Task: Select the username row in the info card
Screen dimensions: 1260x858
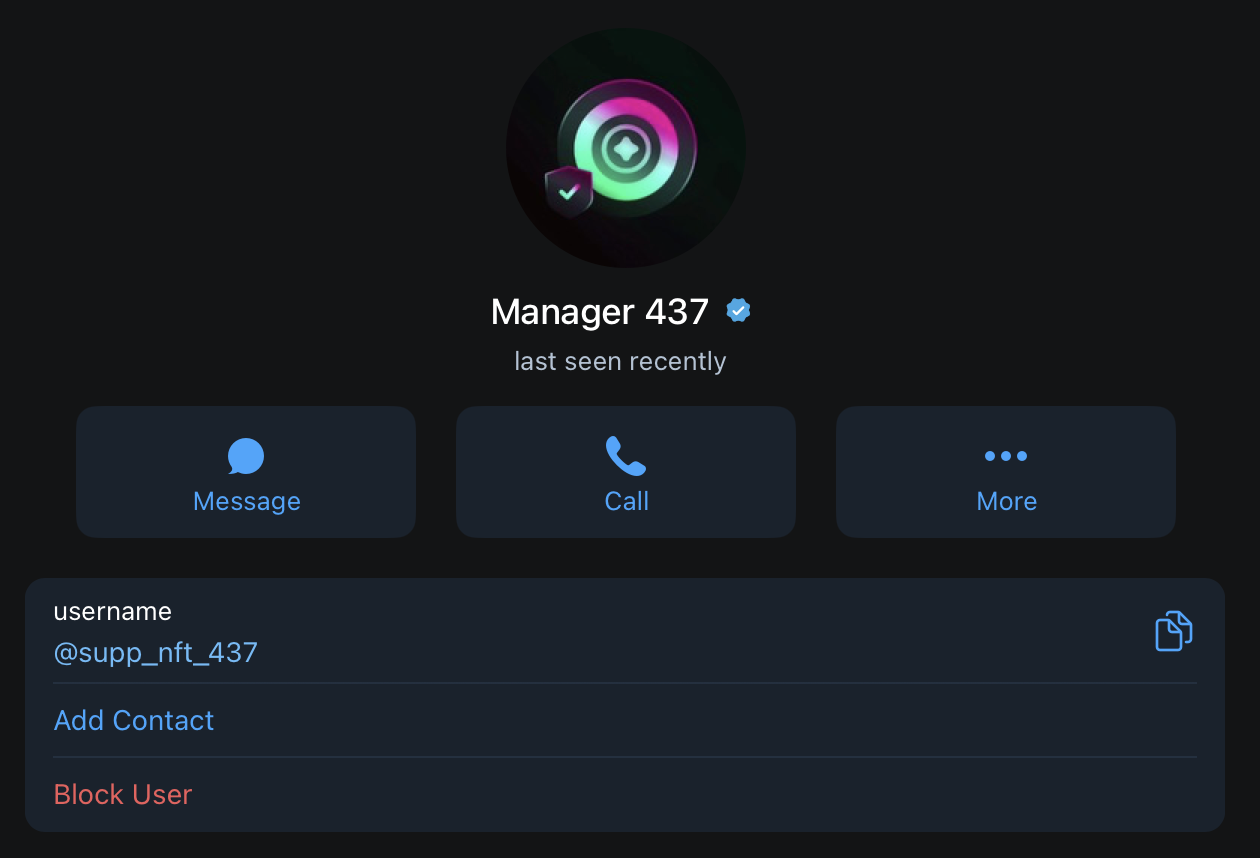Action: point(625,631)
